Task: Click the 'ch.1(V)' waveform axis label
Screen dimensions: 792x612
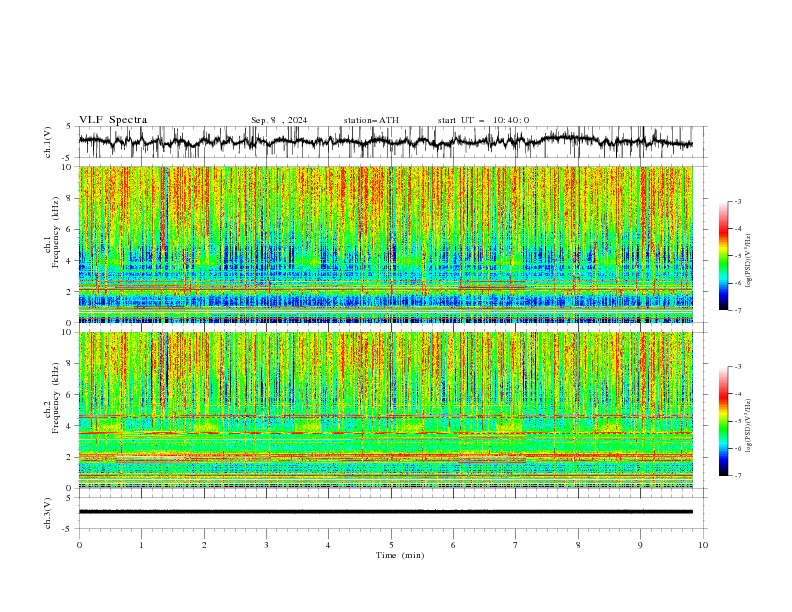Action: pos(48,142)
